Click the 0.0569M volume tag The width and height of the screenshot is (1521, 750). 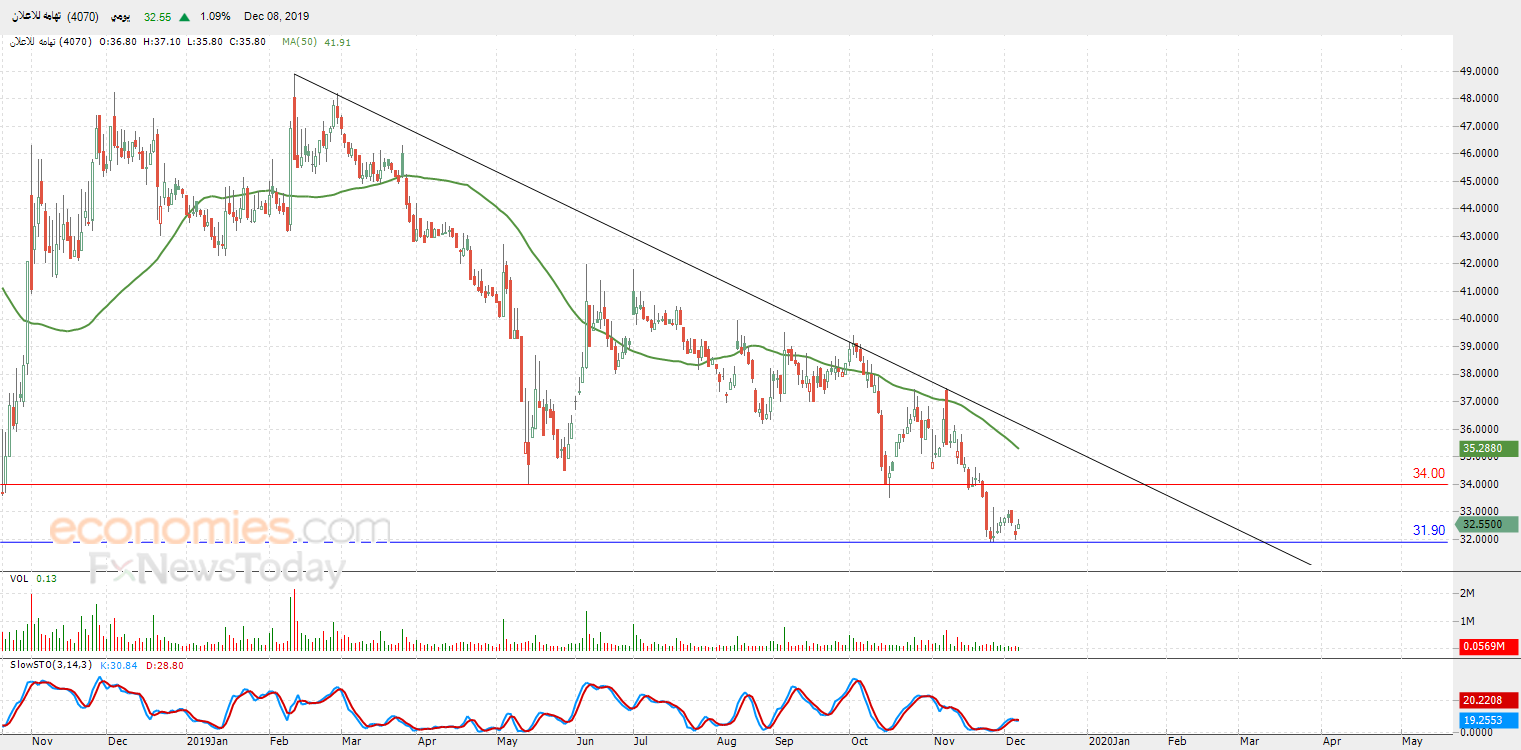click(1488, 648)
